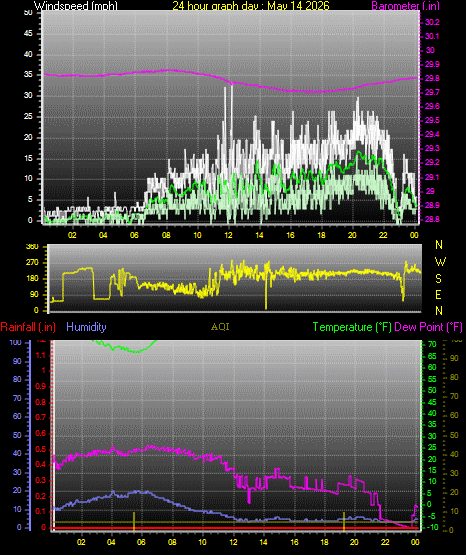Click the 35 mark on windspeed axis
Screen dimensions: 466x555
[x=28, y=75]
